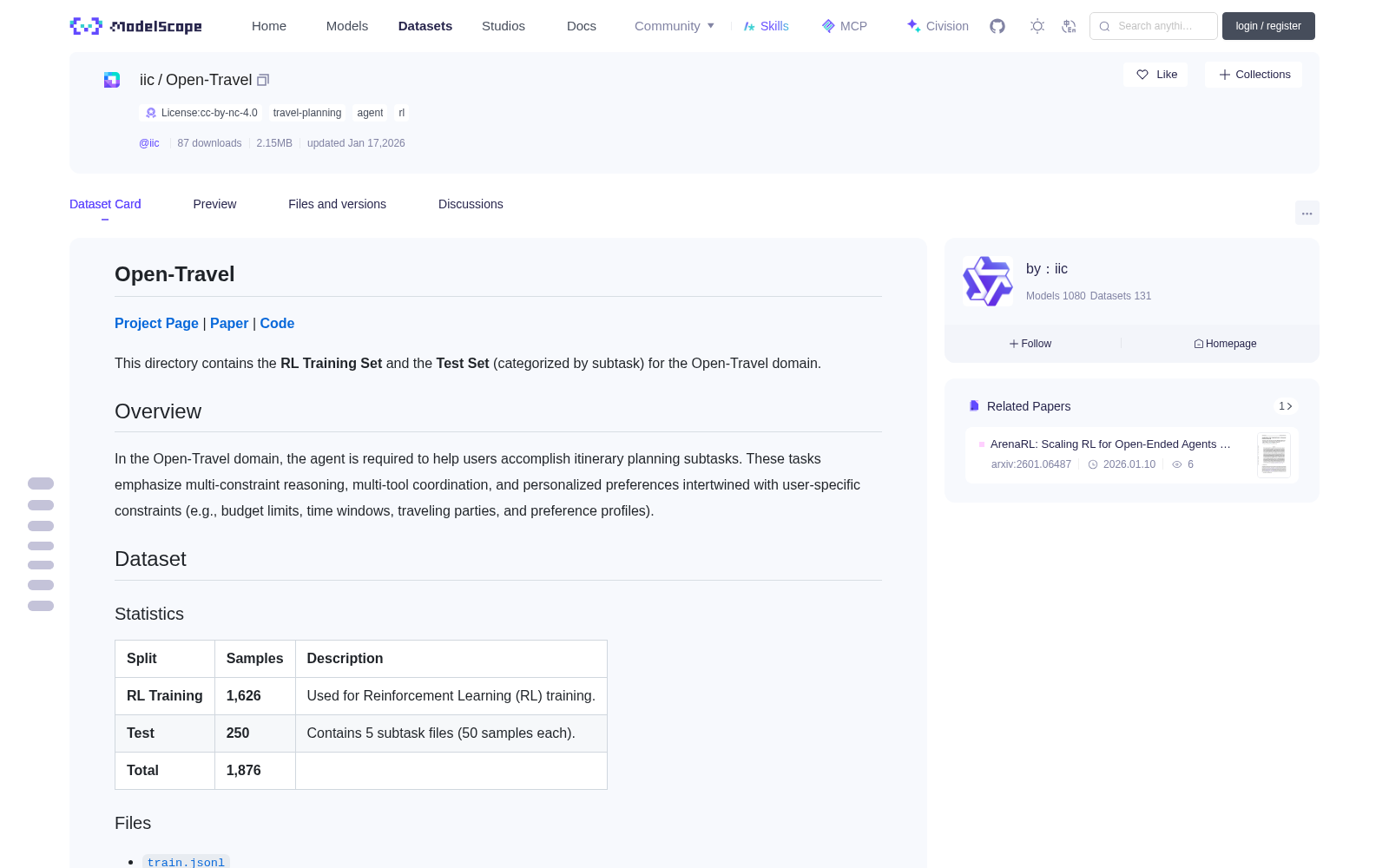Click the updated Jan 17,2026 text
The width and height of the screenshot is (1389, 868).
356,143
